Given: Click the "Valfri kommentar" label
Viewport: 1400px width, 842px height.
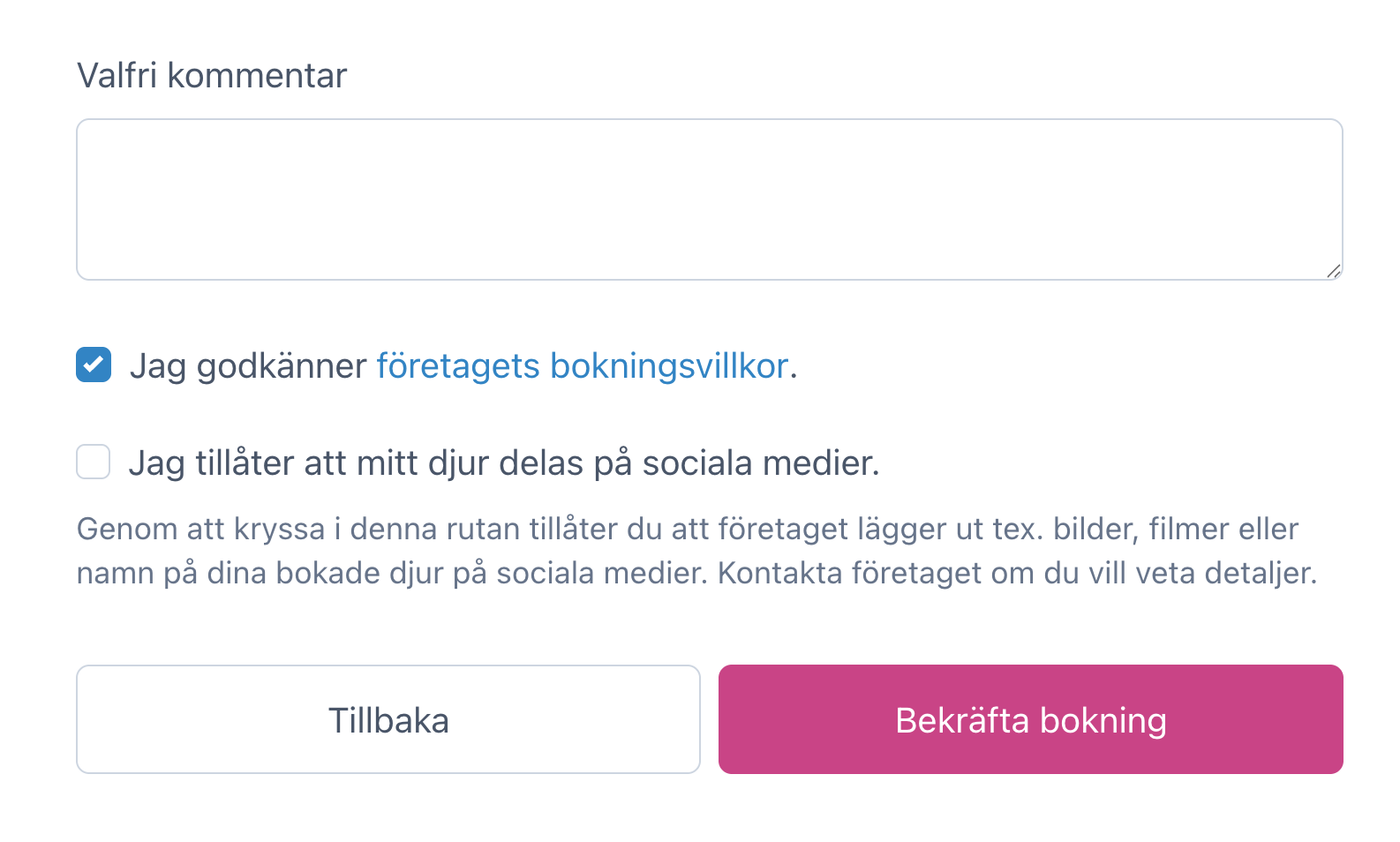Looking at the screenshot, I should (212, 75).
